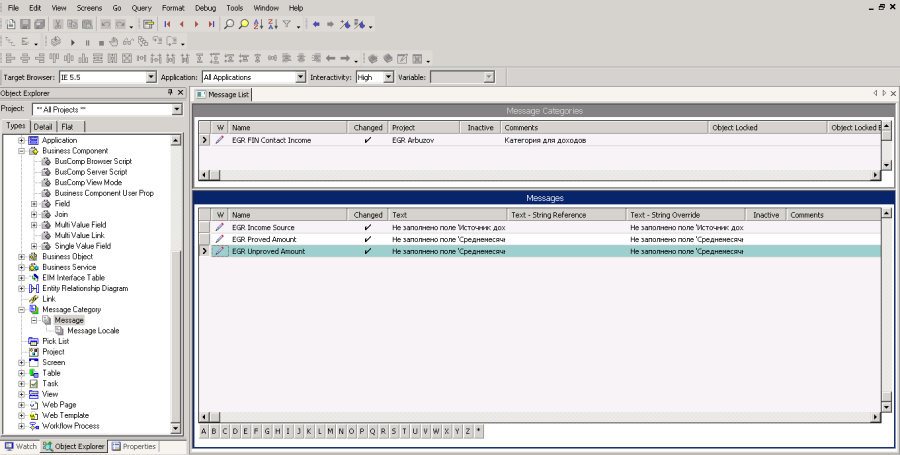Sort descending with the Z-A icon
This screenshot has width=900, height=455.
coord(272,24)
